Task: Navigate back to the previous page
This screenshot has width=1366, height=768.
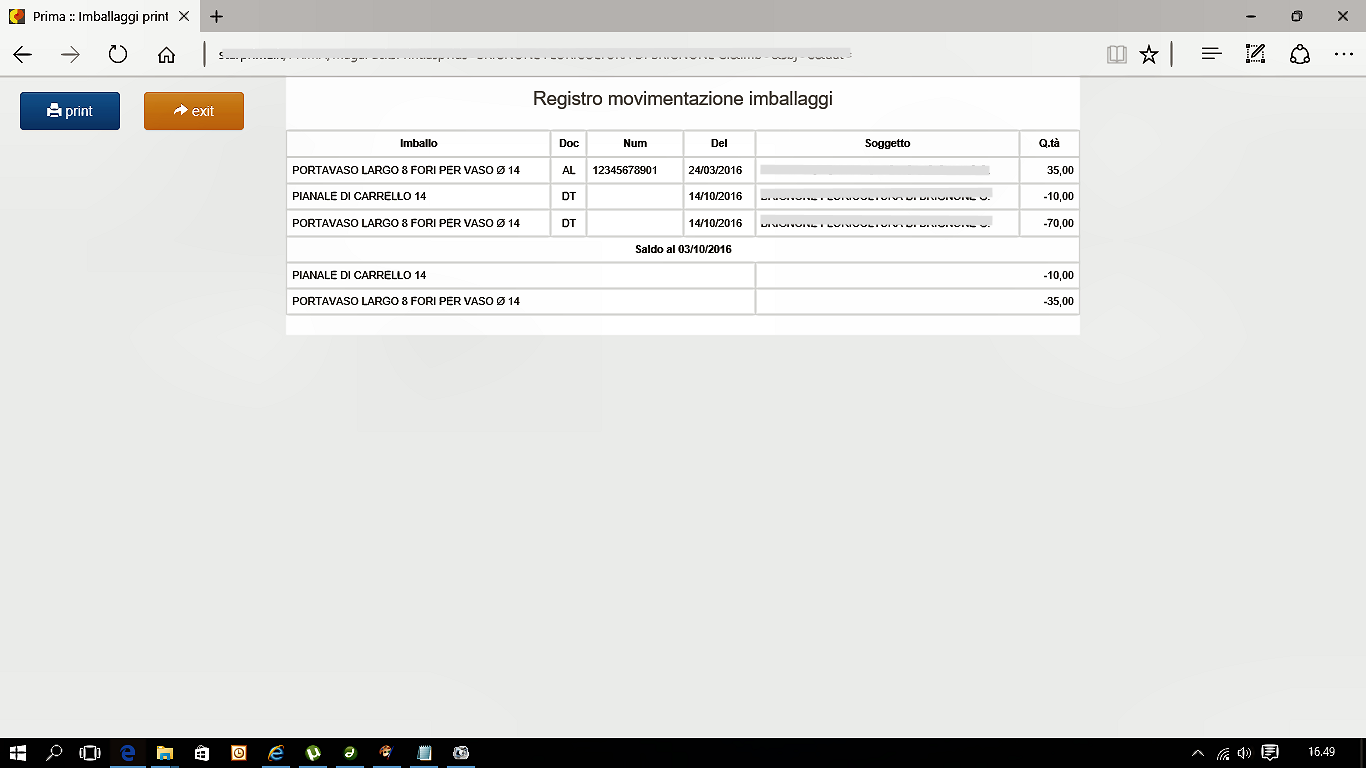Action: (22, 55)
